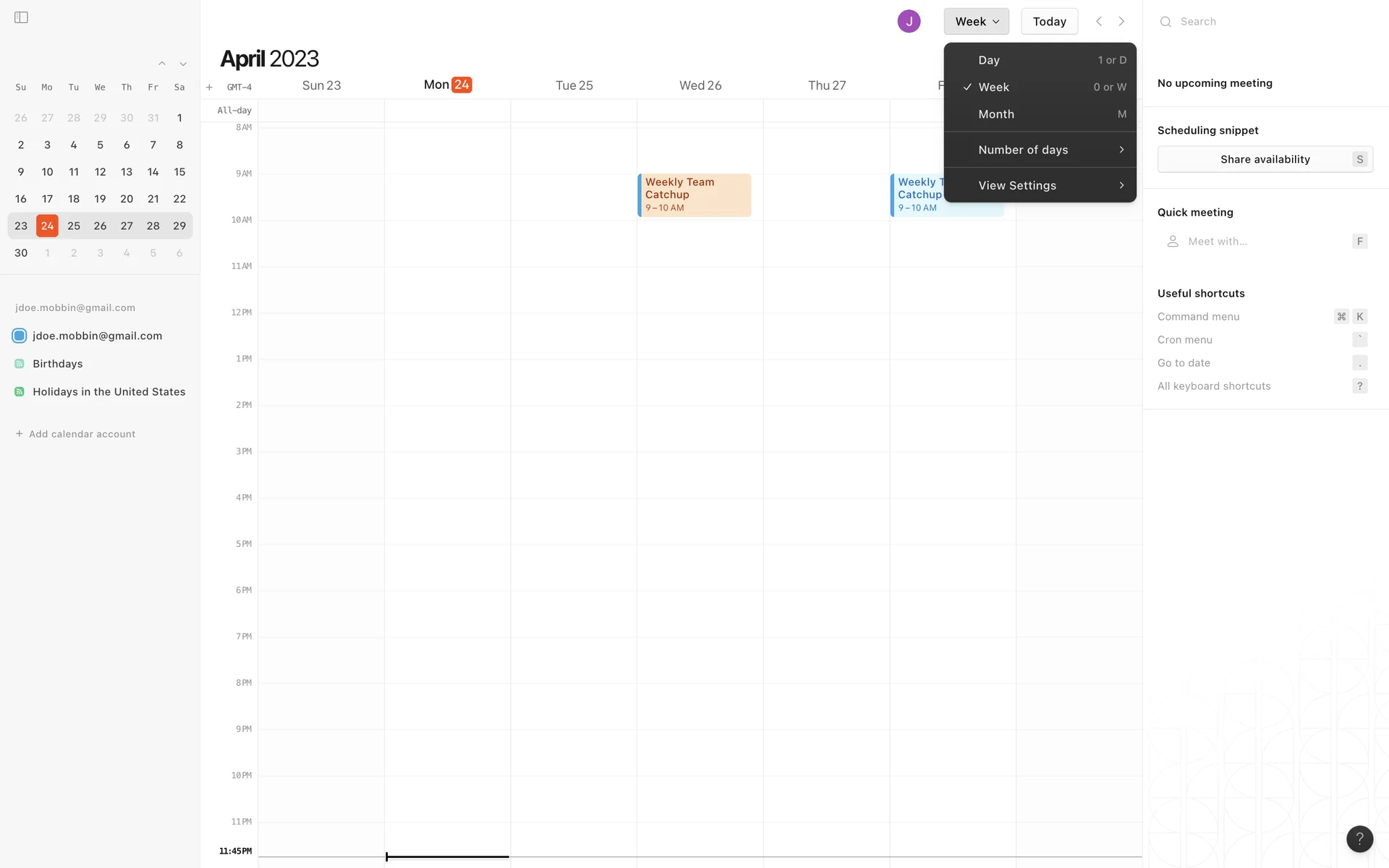Click the Meet with input field
Viewport: 1389px width, 868px height.
[x=1259, y=242]
